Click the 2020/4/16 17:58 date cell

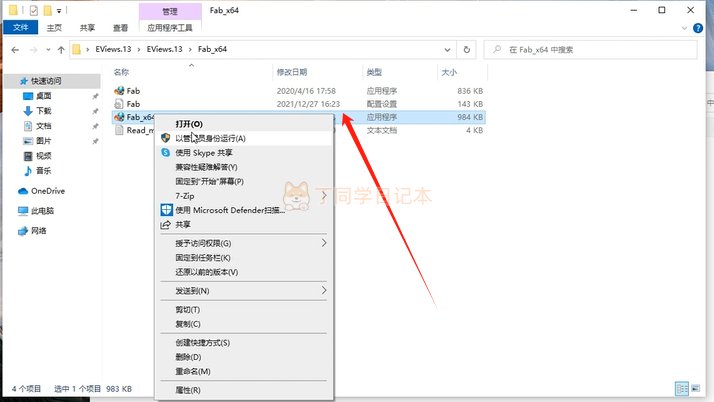click(x=306, y=91)
